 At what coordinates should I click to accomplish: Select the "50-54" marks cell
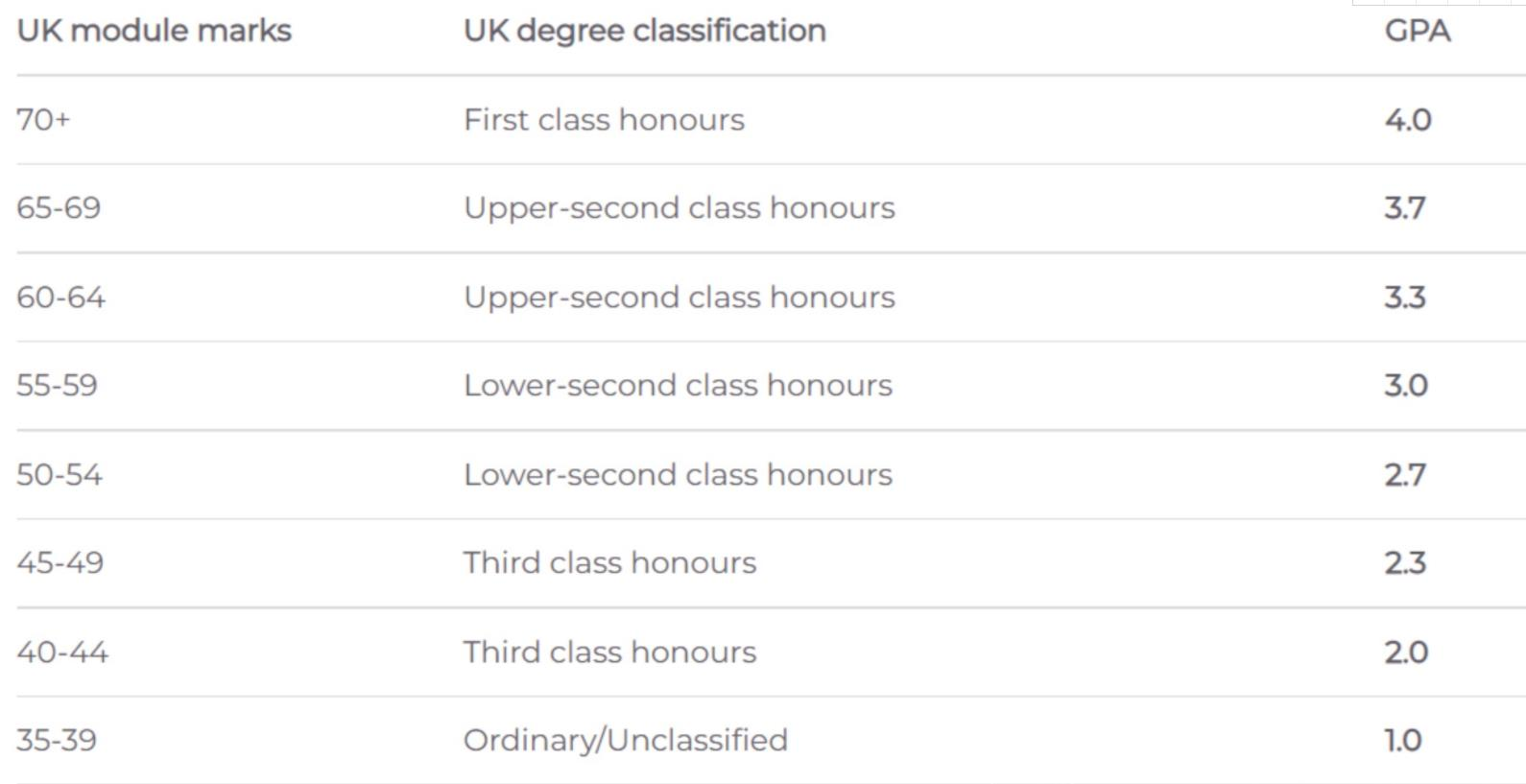point(60,475)
